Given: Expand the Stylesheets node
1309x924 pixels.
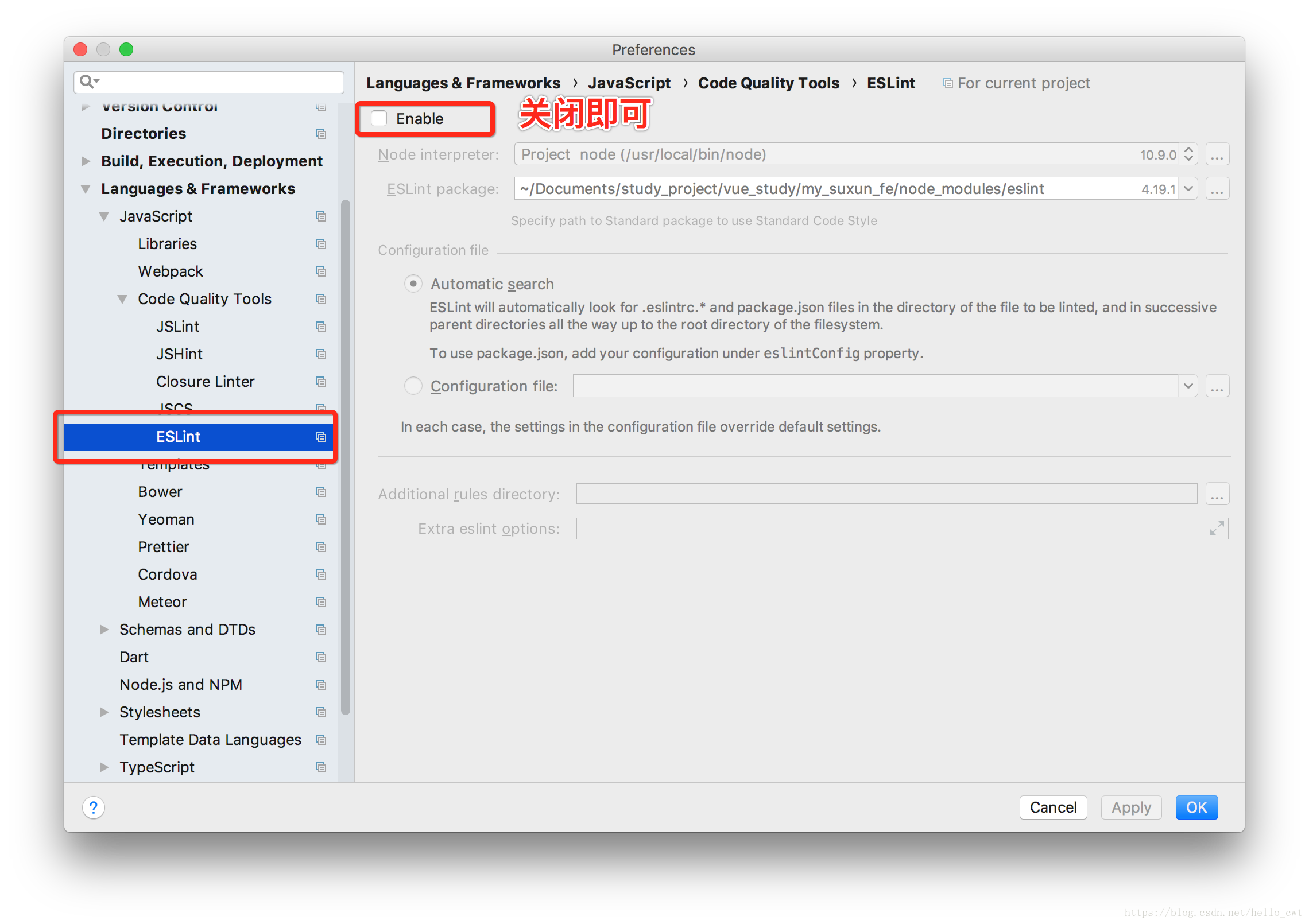Looking at the screenshot, I should click(x=104, y=712).
